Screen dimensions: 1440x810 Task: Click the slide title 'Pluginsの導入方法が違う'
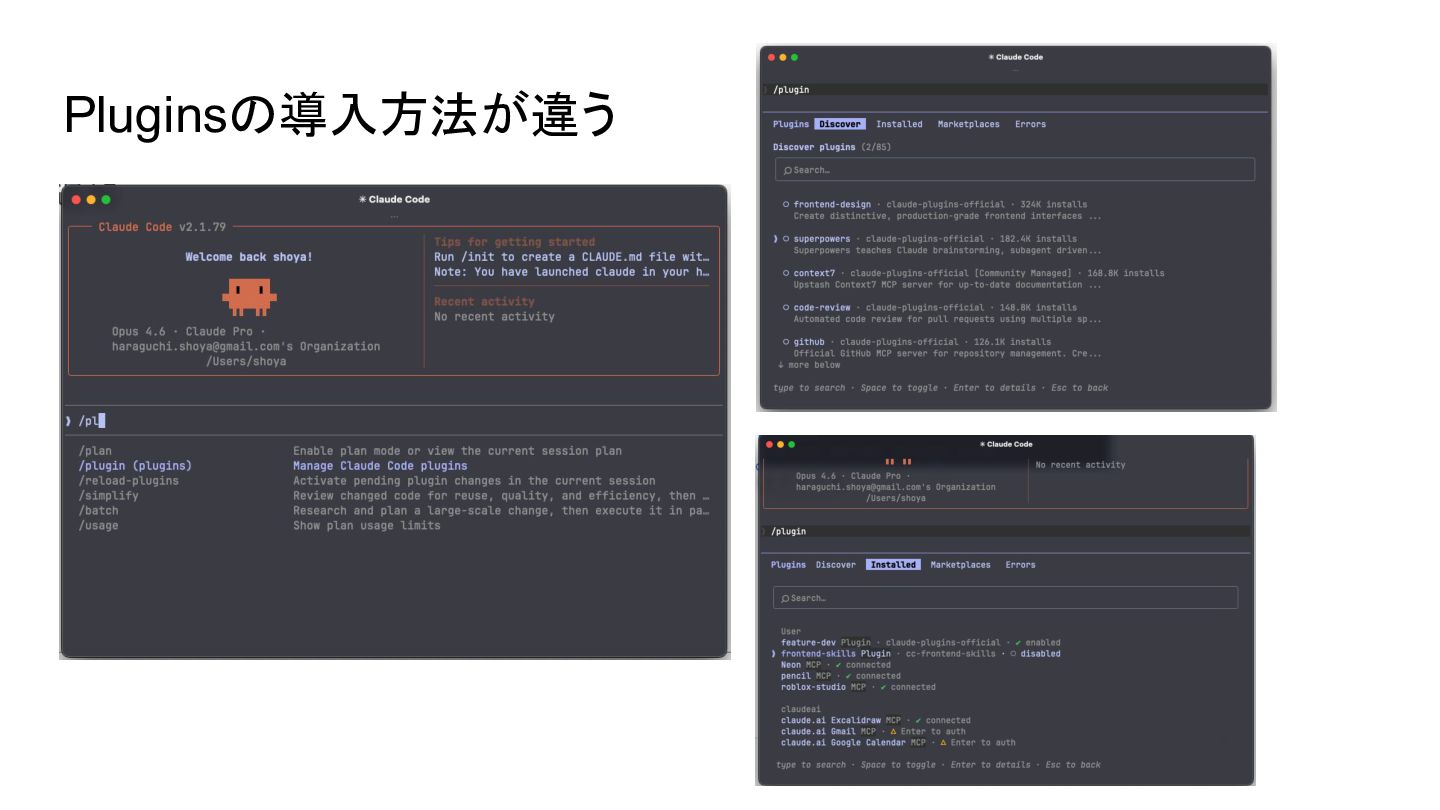[x=340, y=117]
